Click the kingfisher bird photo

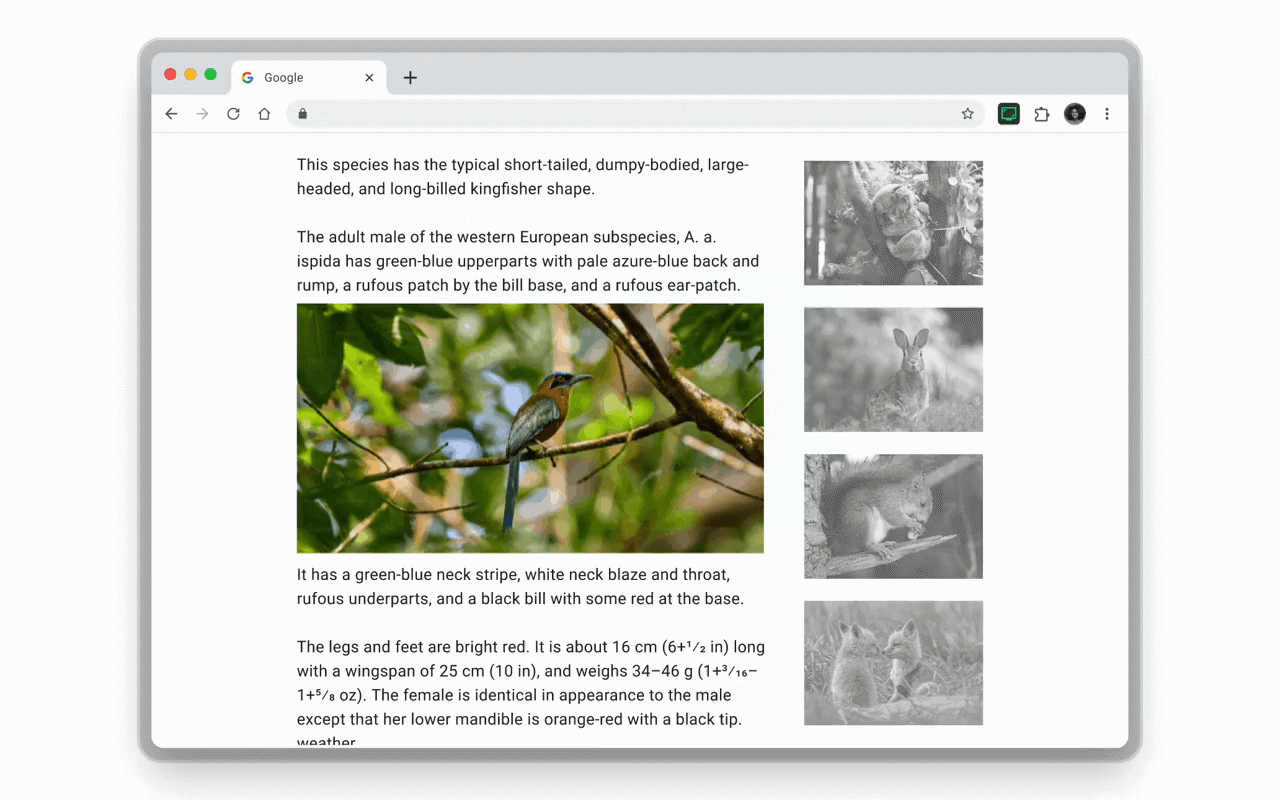[x=529, y=428]
